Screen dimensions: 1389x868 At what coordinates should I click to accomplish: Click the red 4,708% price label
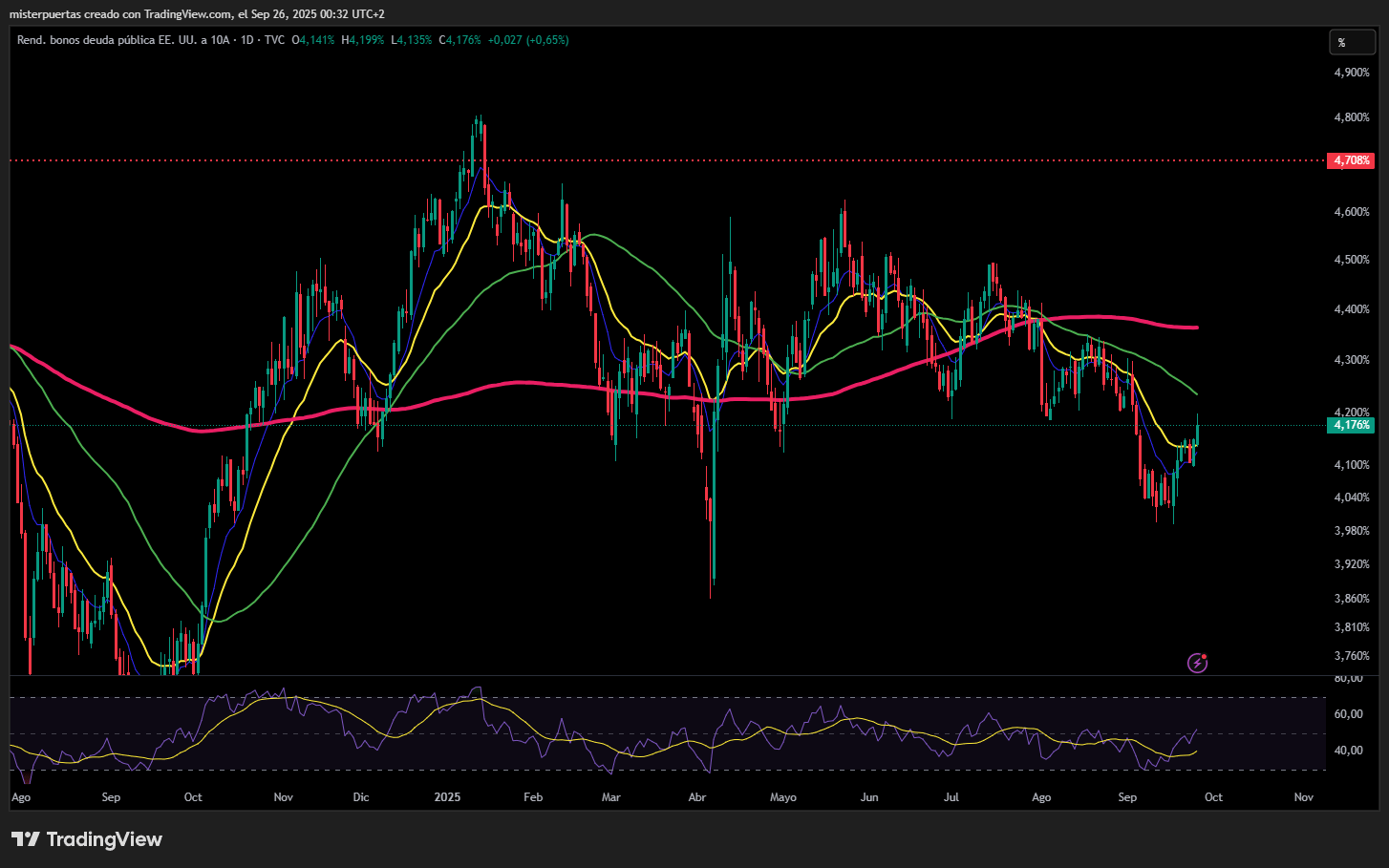(x=1351, y=160)
